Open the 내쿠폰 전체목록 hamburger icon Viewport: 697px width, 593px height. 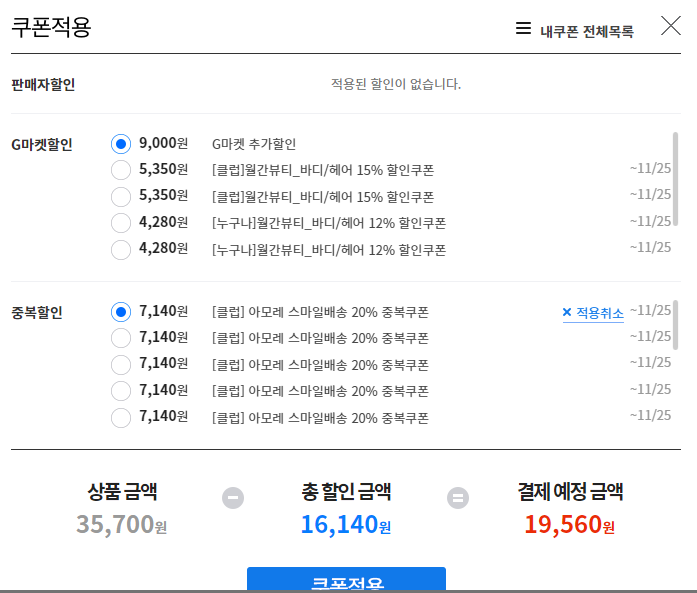coord(523,28)
